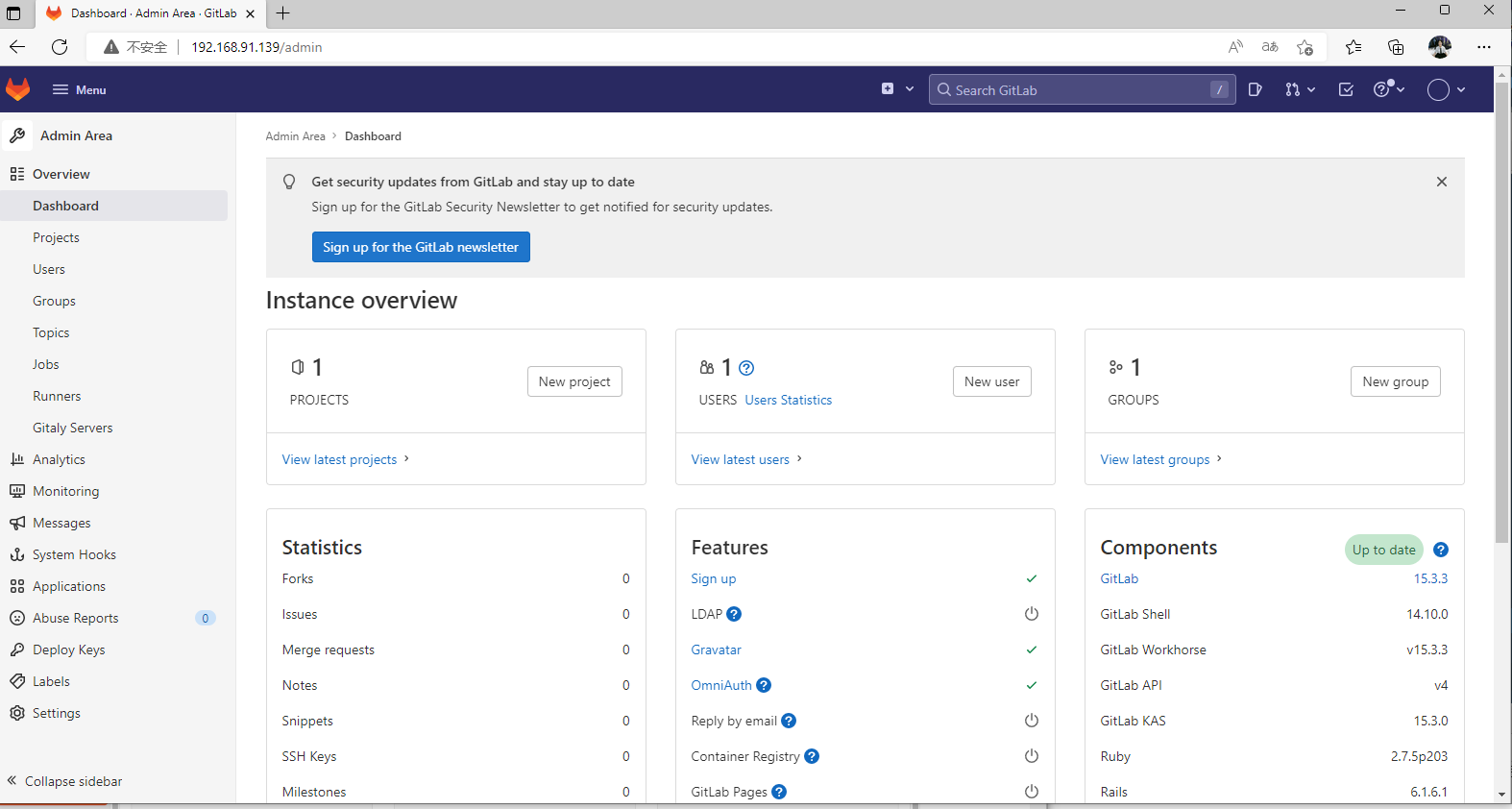This screenshot has width=1512, height=809.
Task: Click the GitLab fox logo
Action: (x=18, y=89)
